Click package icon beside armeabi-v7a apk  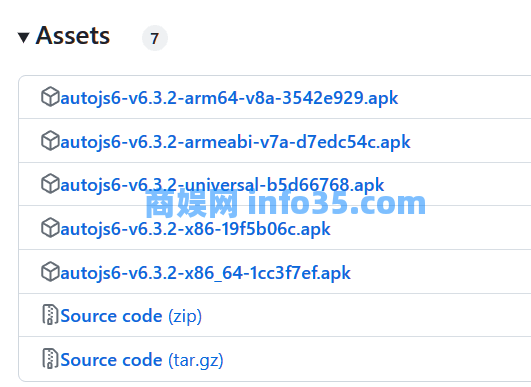click(50, 140)
